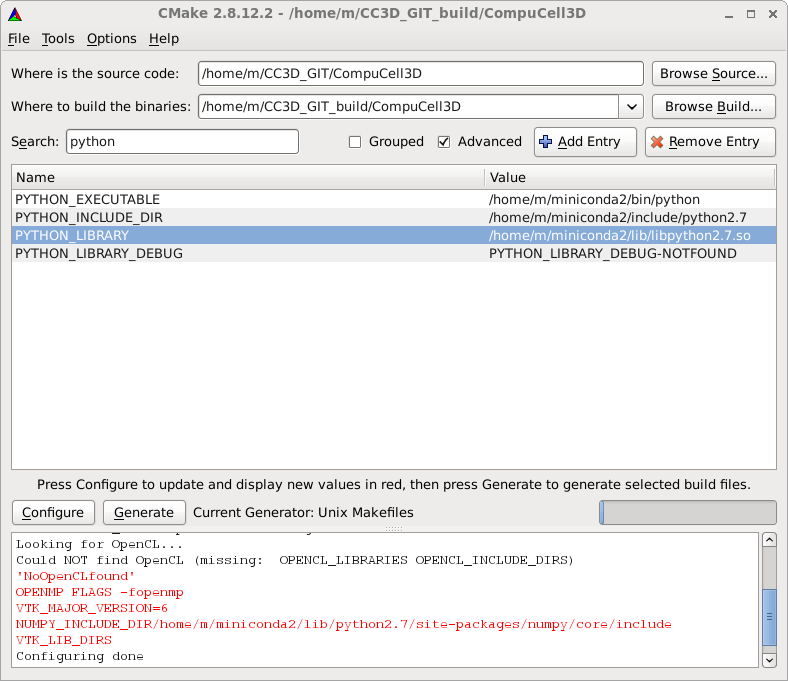The image size is (788, 681).
Task: Expand the build binaries path dropdown
Action: [x=631, y=106]
